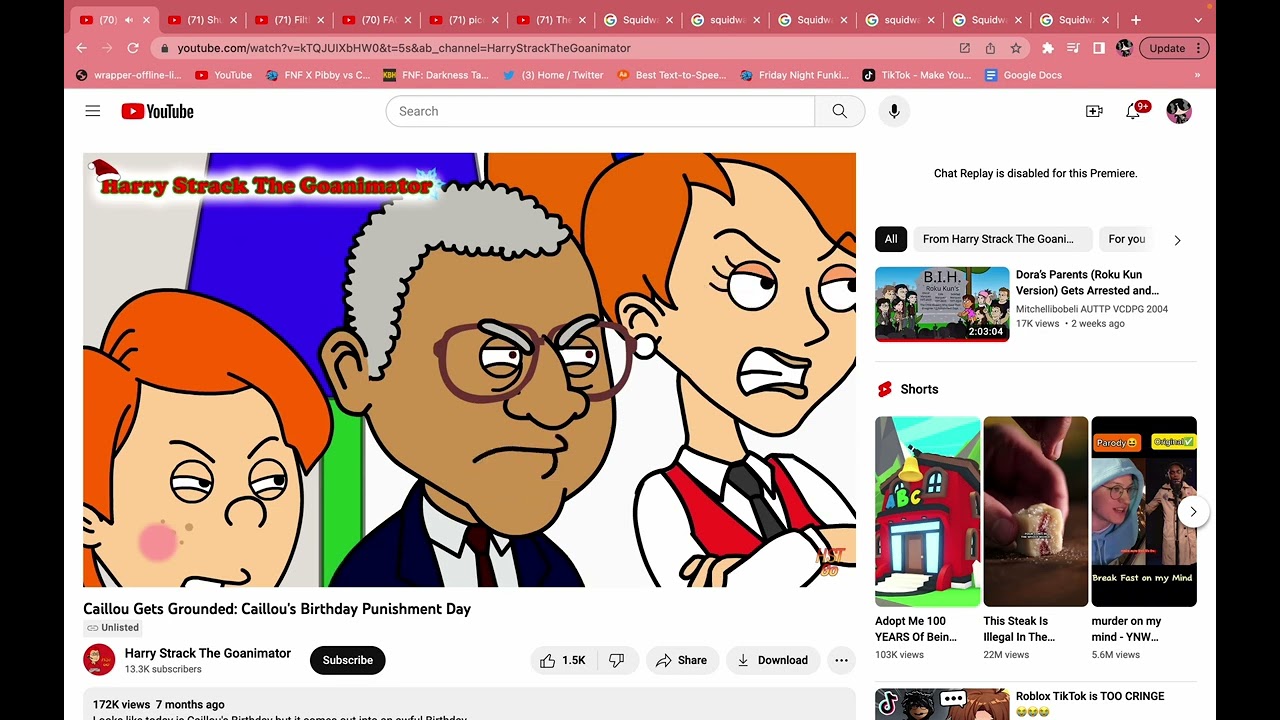Click the Share button
This screenshot has width=1280, height=720.
(682, 660)
